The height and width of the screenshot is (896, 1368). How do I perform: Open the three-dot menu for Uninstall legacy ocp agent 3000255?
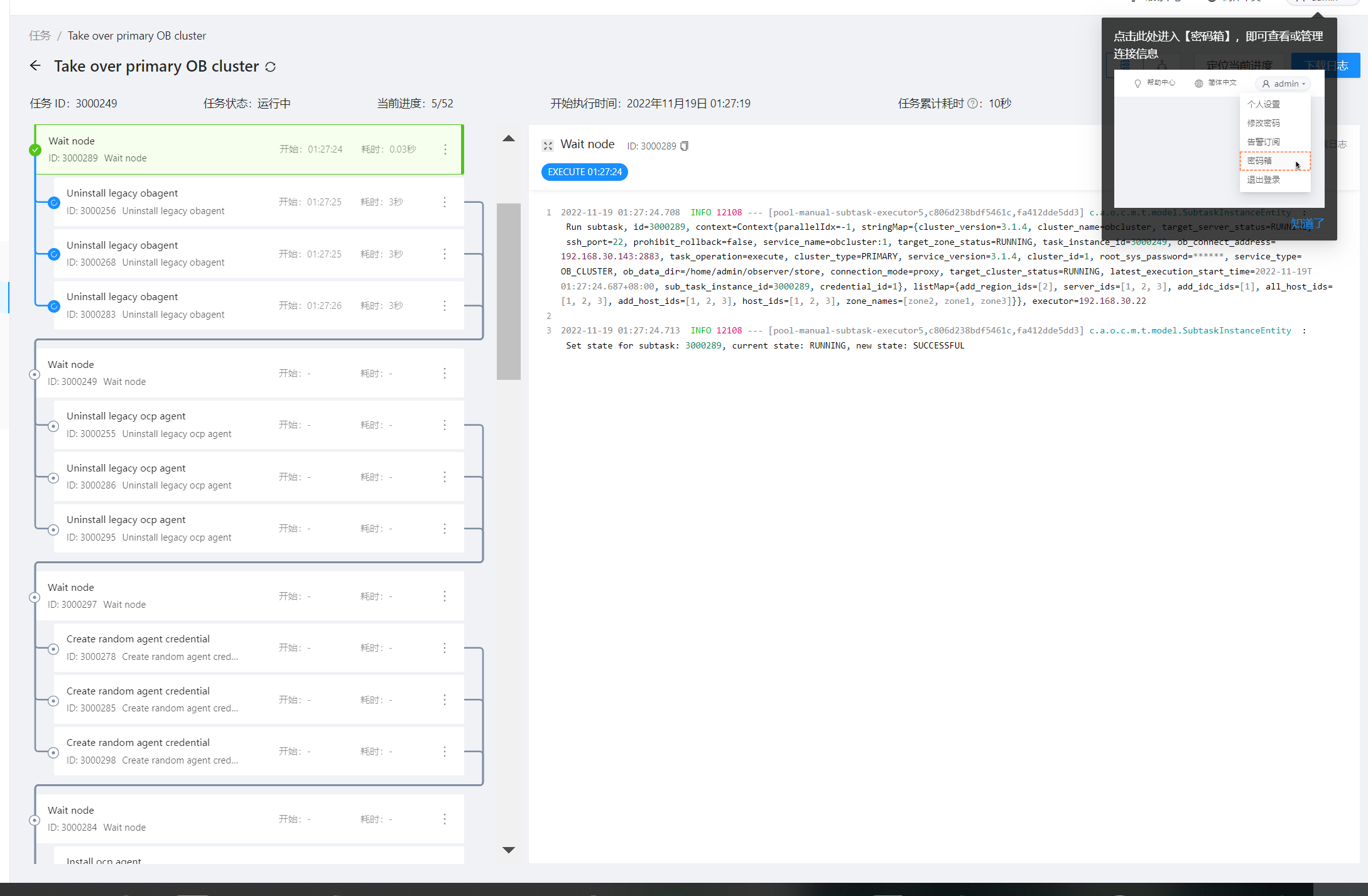(445, 425)
